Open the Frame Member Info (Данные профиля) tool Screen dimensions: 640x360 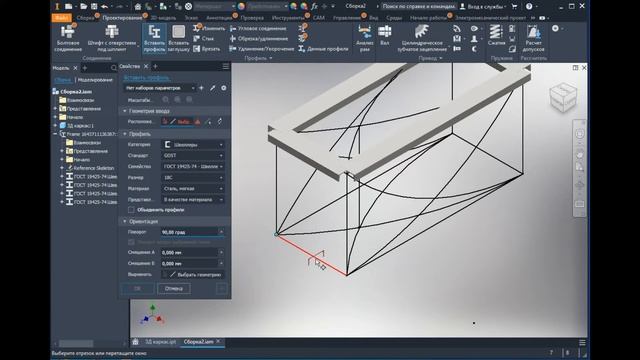(323, 49)
